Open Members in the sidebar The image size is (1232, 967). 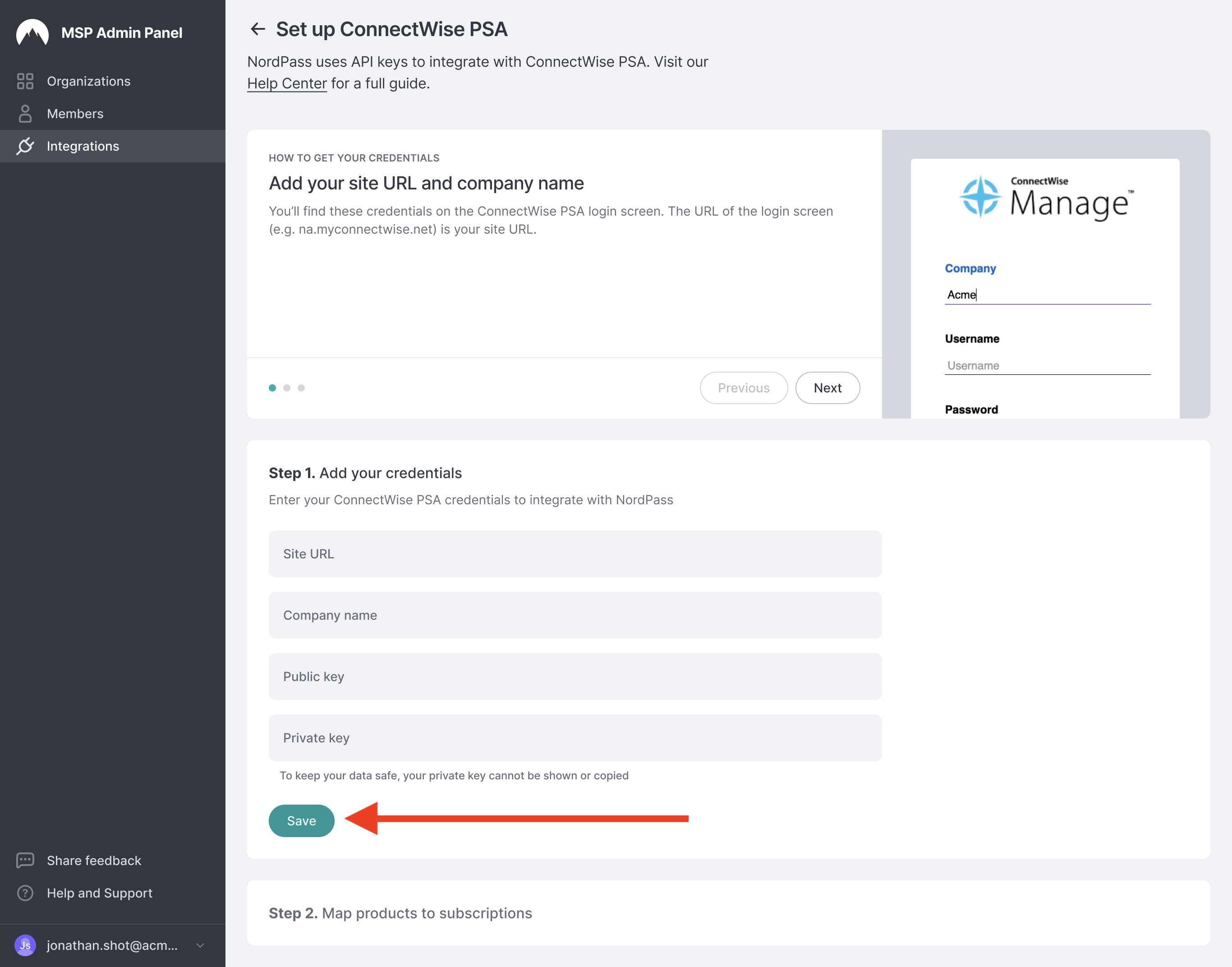pyautogui.click(x=113, y=113)
